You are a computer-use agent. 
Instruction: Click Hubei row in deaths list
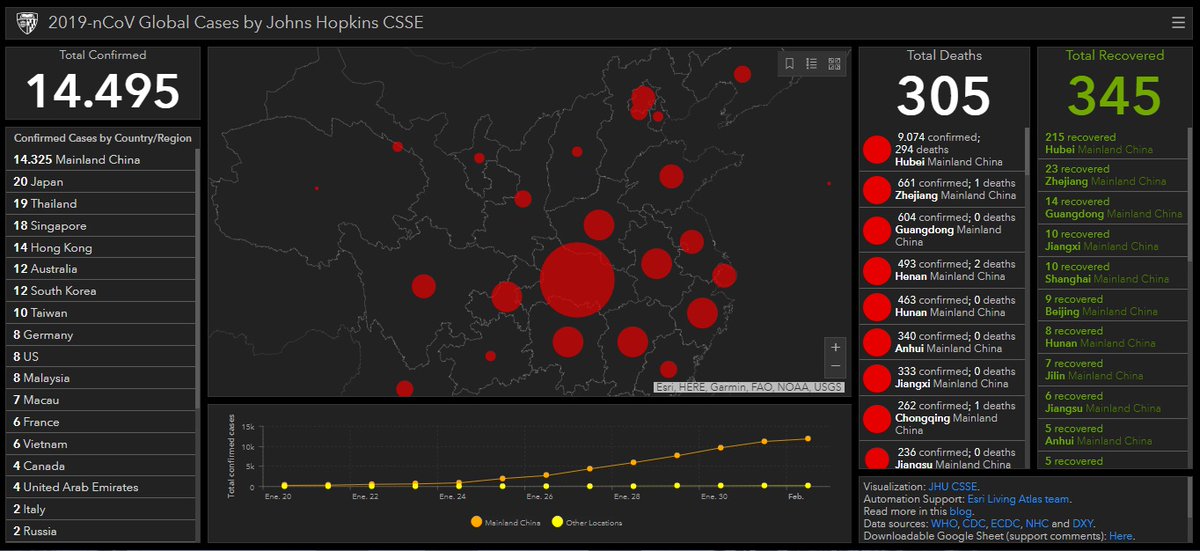[x=942, y=149]
